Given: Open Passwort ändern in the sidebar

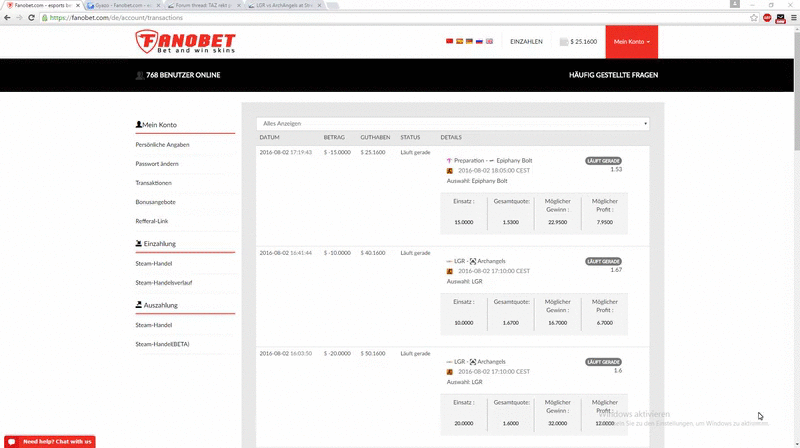Looking at the screenshot, I should (157, 164).
